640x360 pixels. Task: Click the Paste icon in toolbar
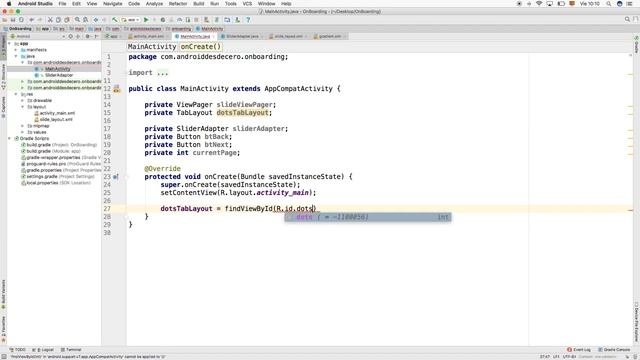(x=67, y=20)
